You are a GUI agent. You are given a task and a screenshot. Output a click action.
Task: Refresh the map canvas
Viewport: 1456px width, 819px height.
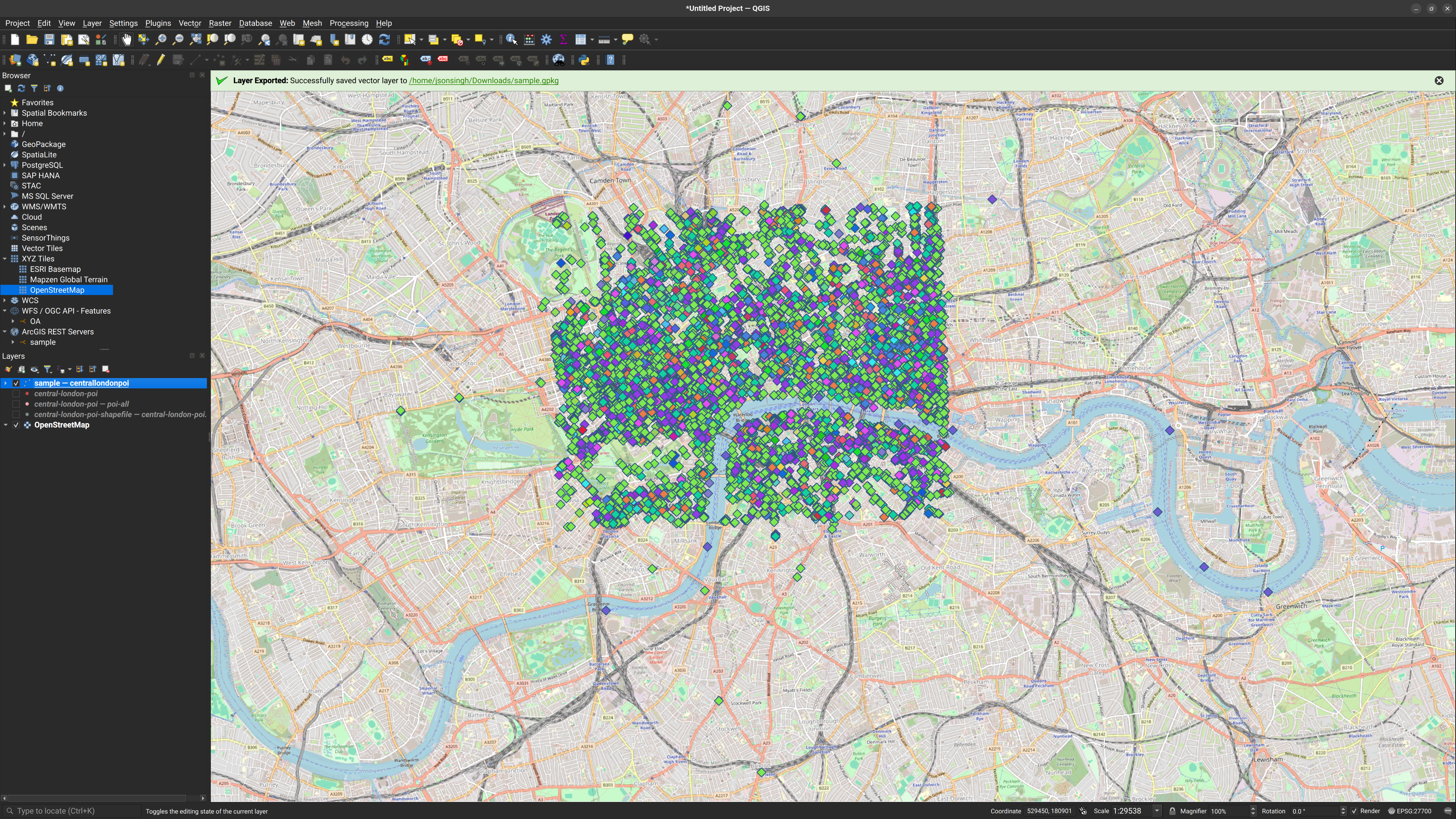(x=384, y=39)
